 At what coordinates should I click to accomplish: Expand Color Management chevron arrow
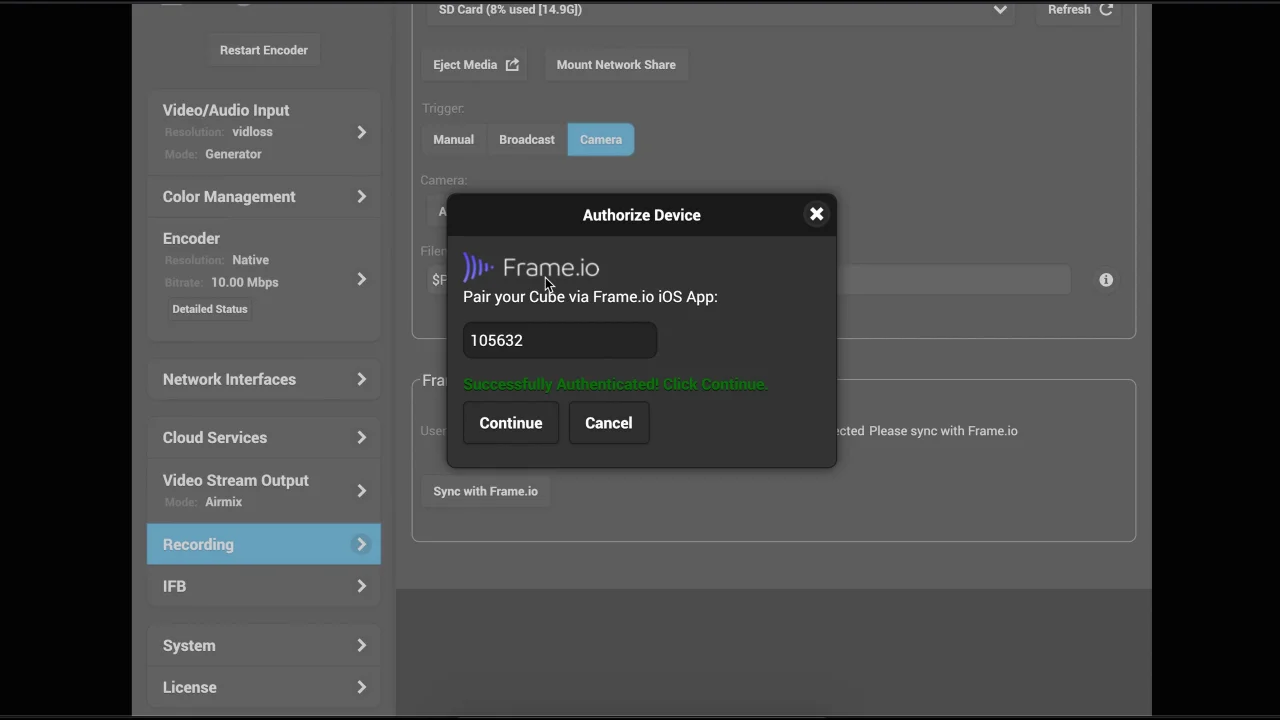(362, 197)
